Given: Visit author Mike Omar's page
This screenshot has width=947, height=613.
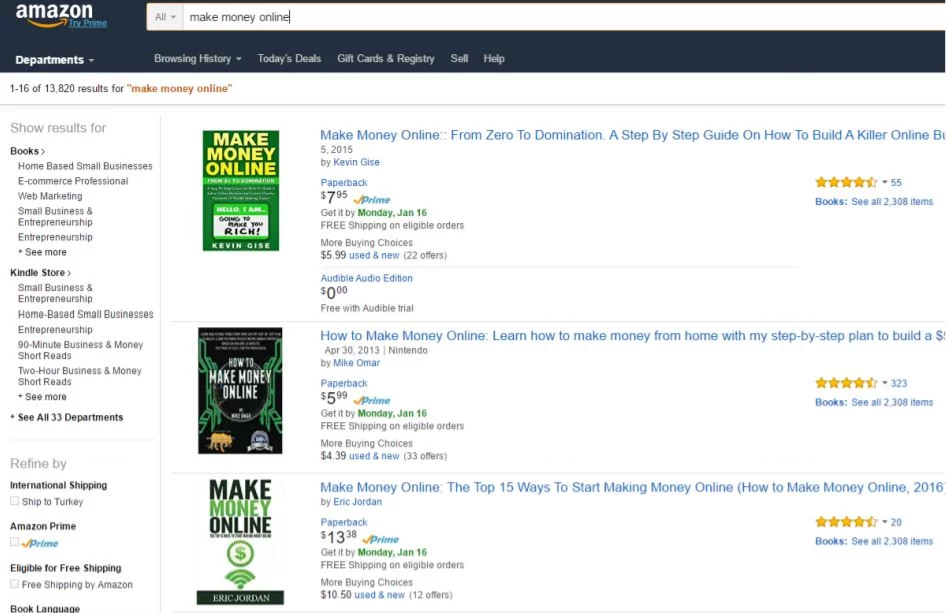Looking at the screenshot, I should tap(356, 363).
